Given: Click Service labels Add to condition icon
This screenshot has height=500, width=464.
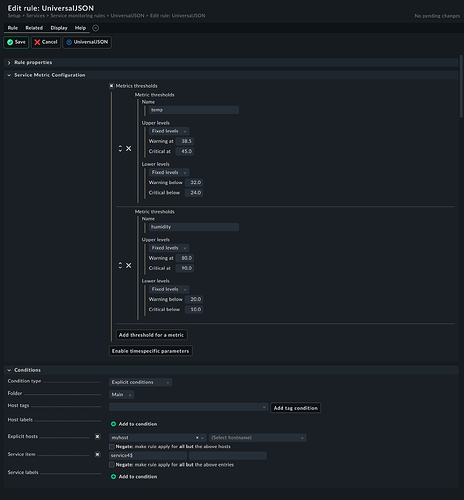Looking at the screenshot, I should click(113, 477).
